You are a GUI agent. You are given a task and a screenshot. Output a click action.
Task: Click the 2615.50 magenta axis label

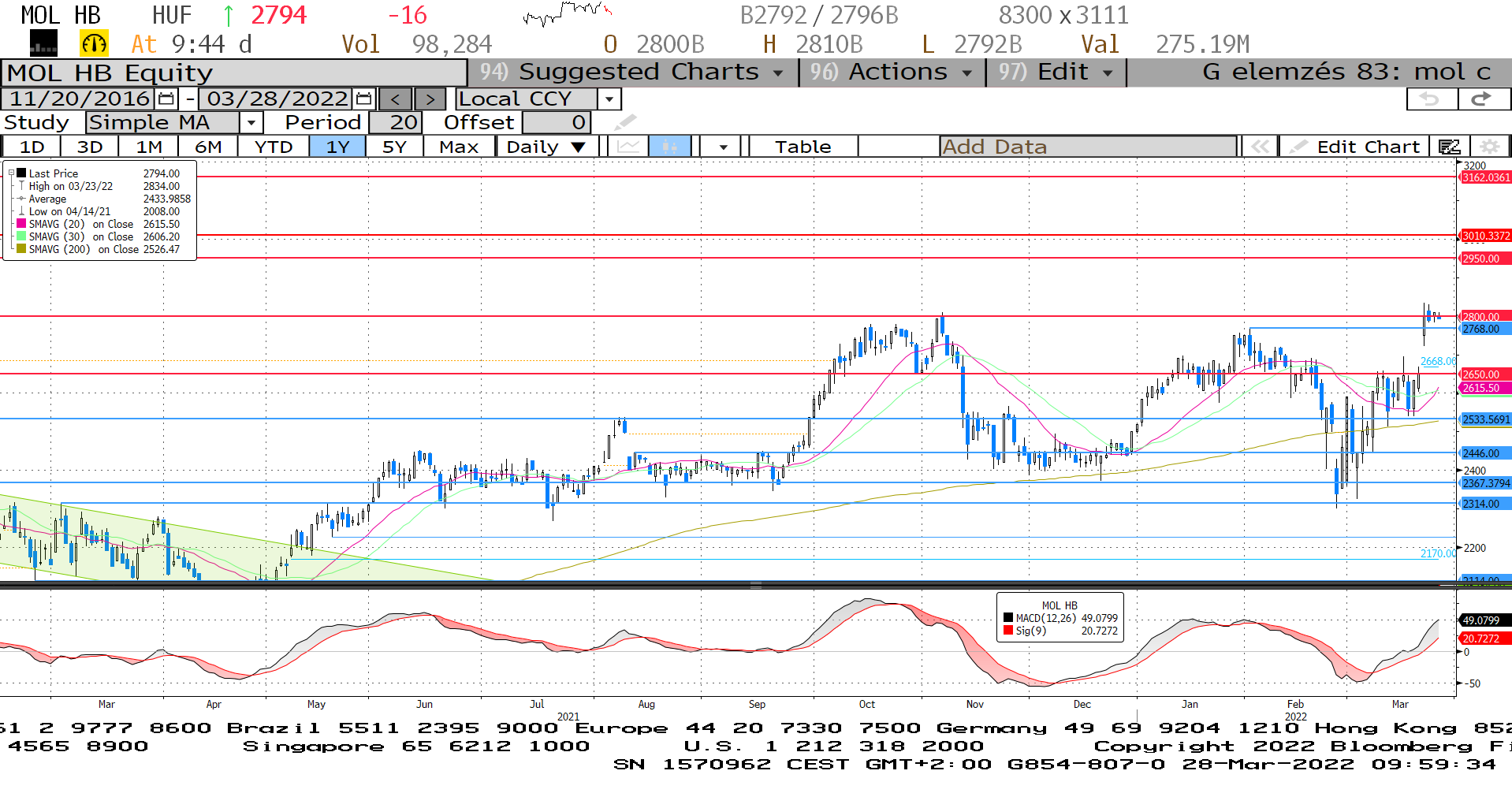[1485, 388]
